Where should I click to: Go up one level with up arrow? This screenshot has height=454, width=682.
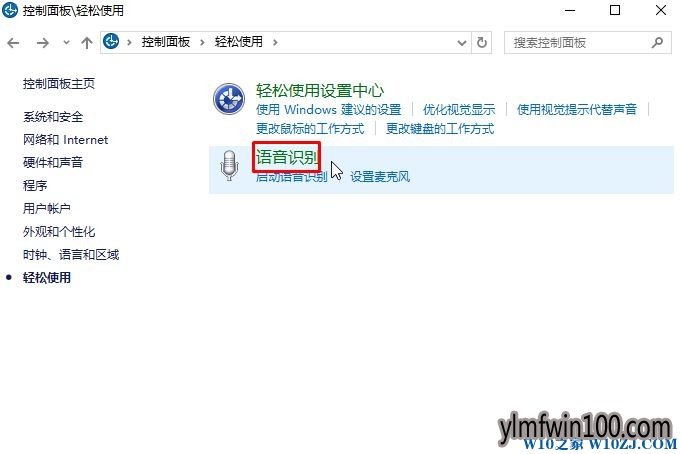(x=87, y=43)
